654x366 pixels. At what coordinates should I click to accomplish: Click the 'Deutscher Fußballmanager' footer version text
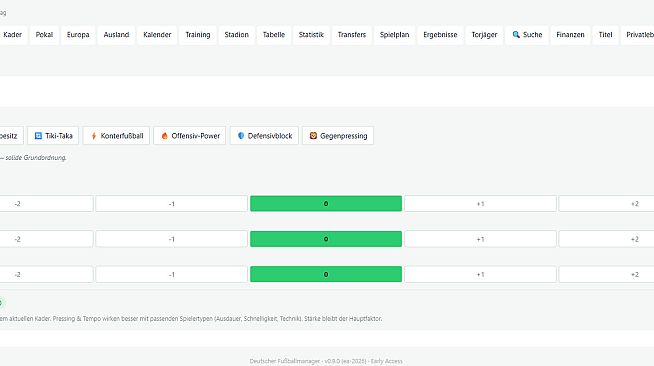(x=326, y=361)
